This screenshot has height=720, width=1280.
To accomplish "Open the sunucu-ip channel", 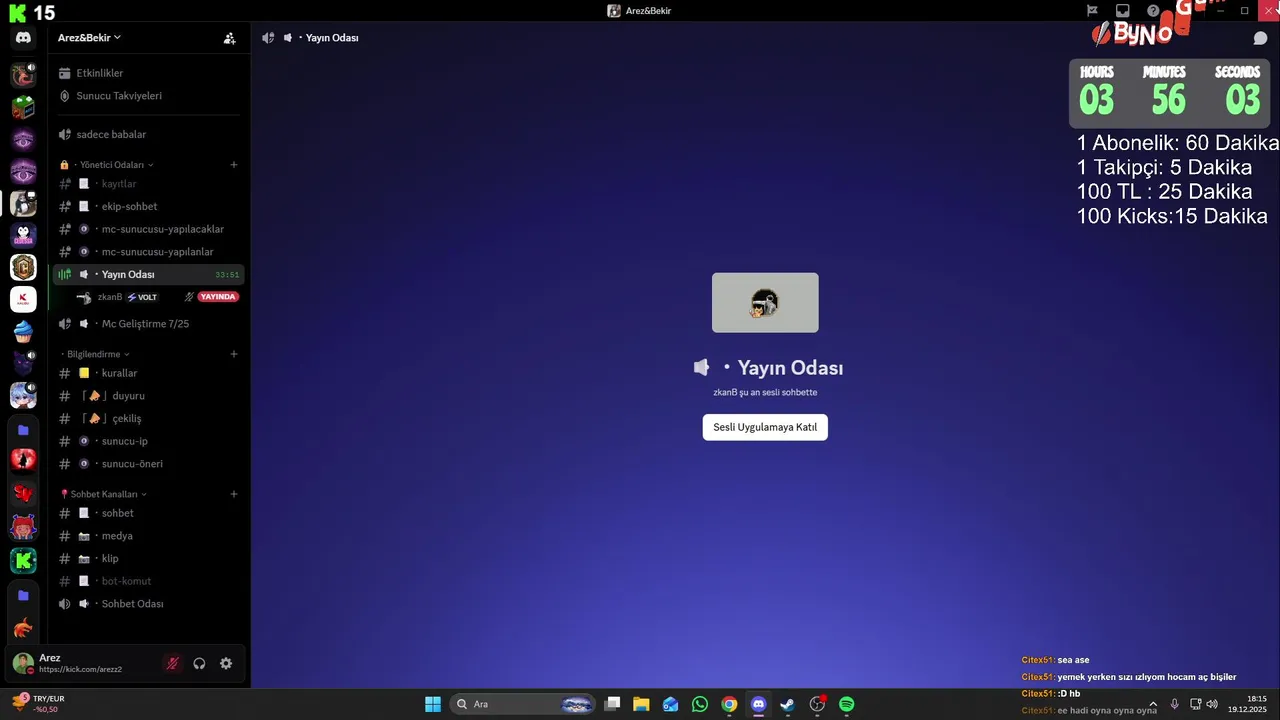I will 148,441.
